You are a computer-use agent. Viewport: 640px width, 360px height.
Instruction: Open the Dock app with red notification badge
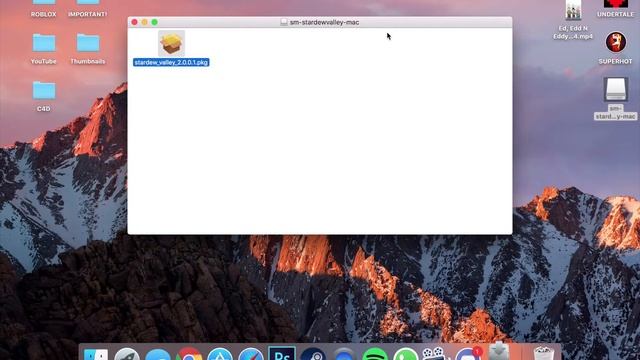[x=468, y=354]
